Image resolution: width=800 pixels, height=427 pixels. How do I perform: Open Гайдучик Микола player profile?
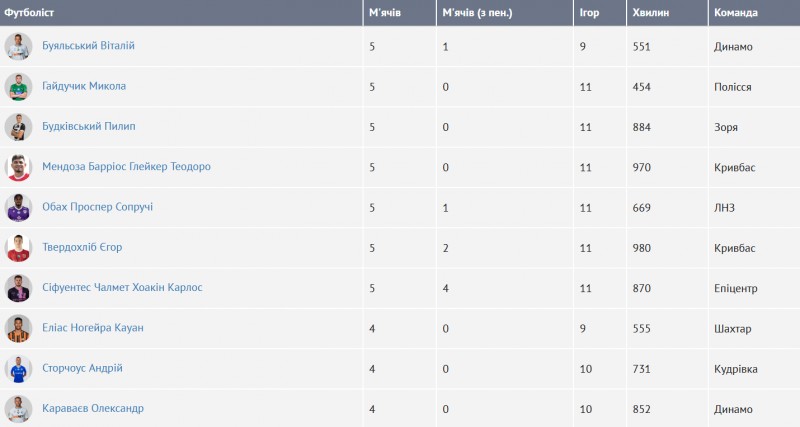click(x=84, y=87)
